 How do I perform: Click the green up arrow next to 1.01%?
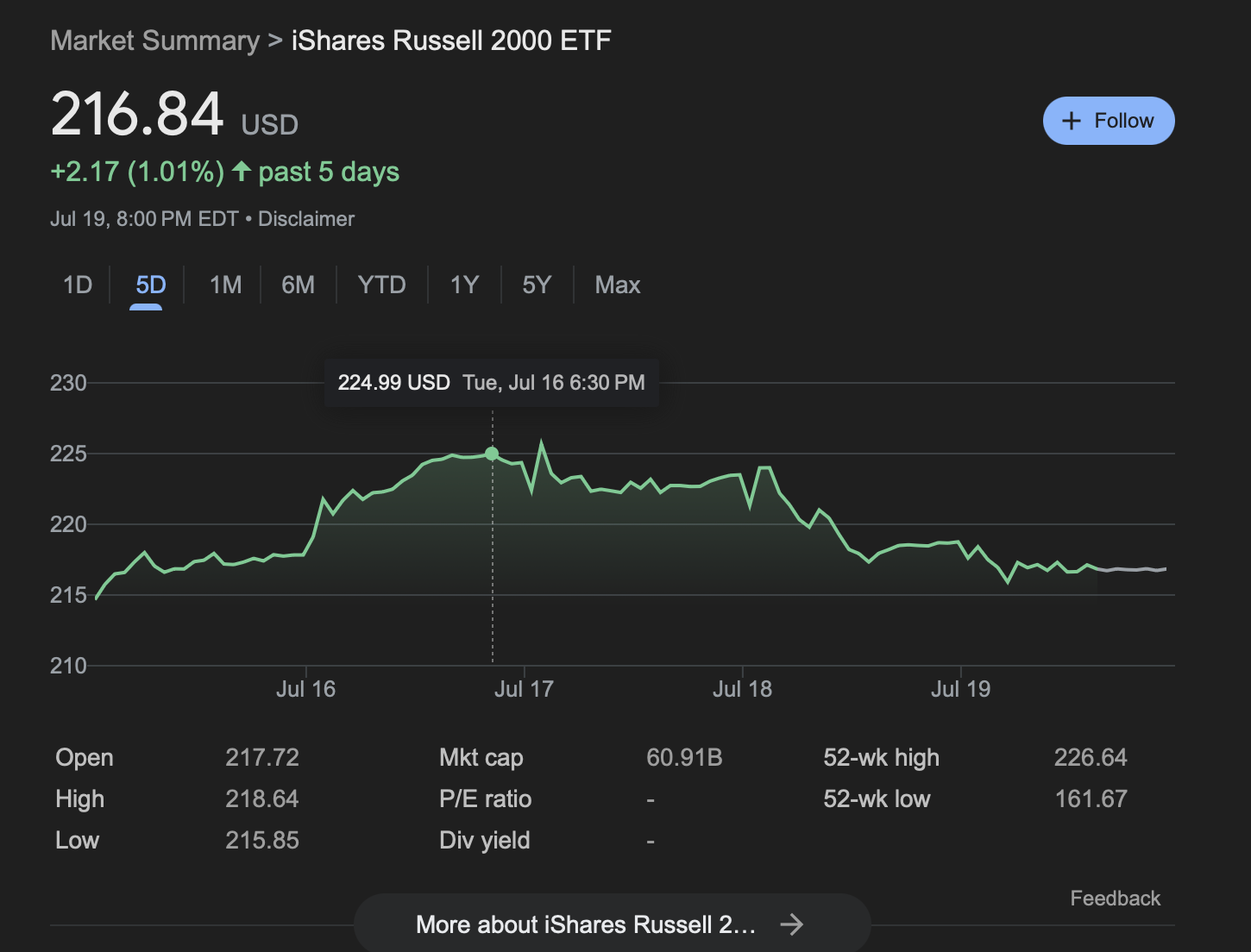coord(242,171)
